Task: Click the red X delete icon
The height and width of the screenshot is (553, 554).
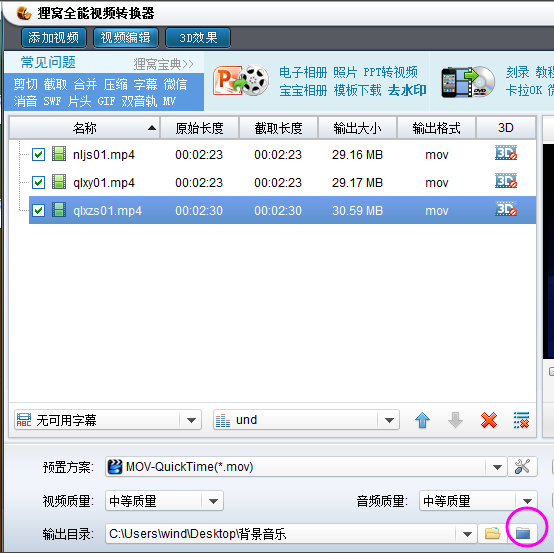Action: pyautogui.click(x=489, y=420)
